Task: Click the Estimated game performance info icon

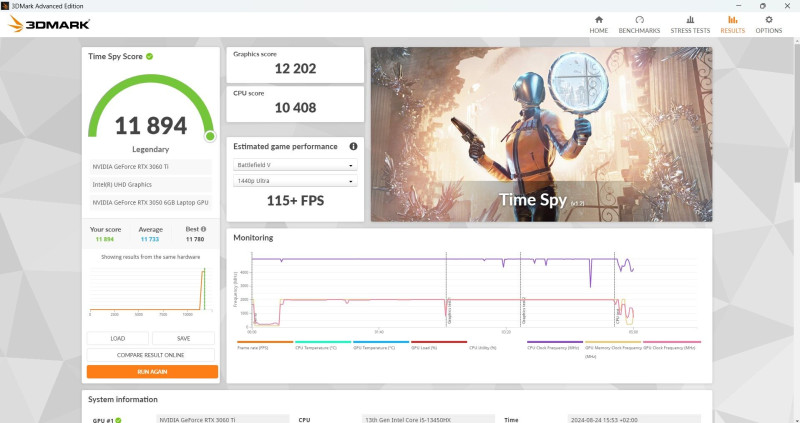Action: (353, 146)
